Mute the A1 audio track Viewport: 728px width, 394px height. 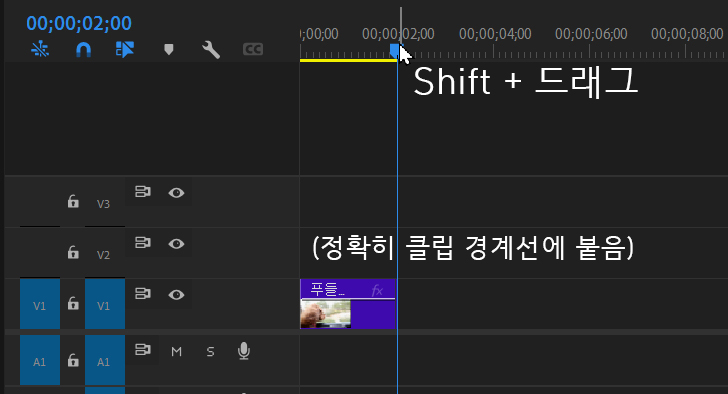tap(176, 352)
